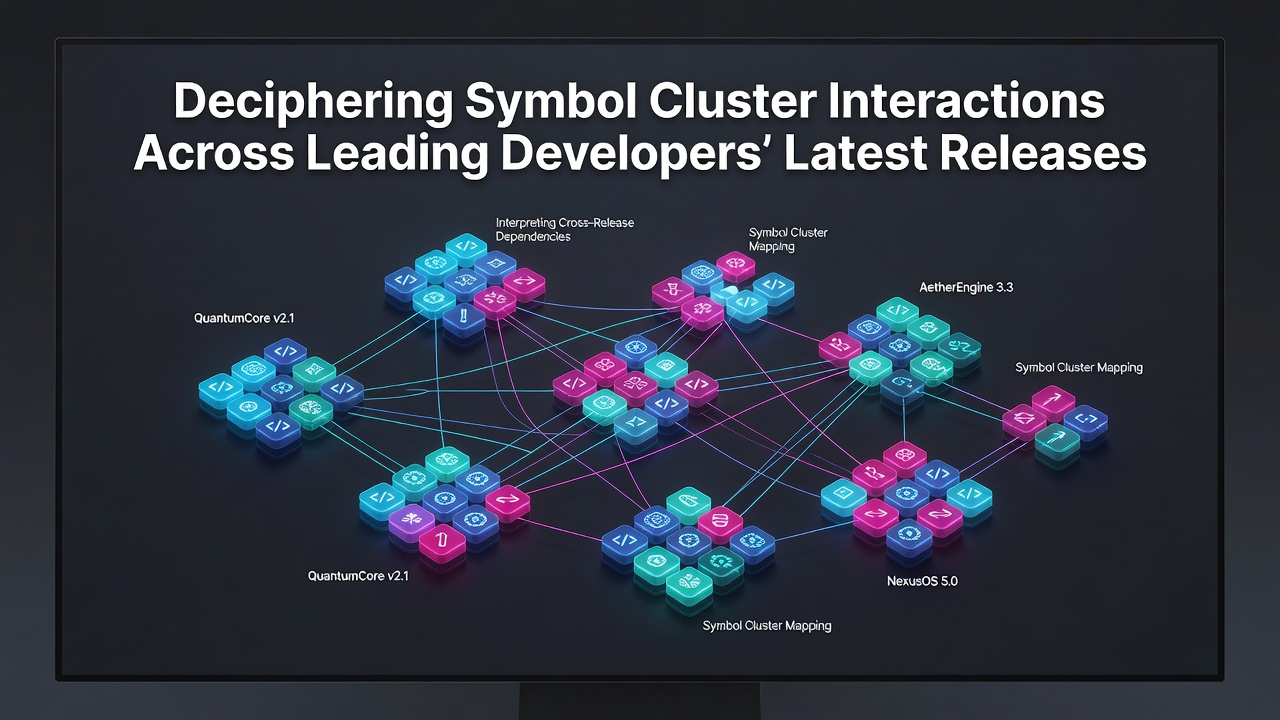Select the magenta tile of the AetherEngine cluster

pos(840,349)
